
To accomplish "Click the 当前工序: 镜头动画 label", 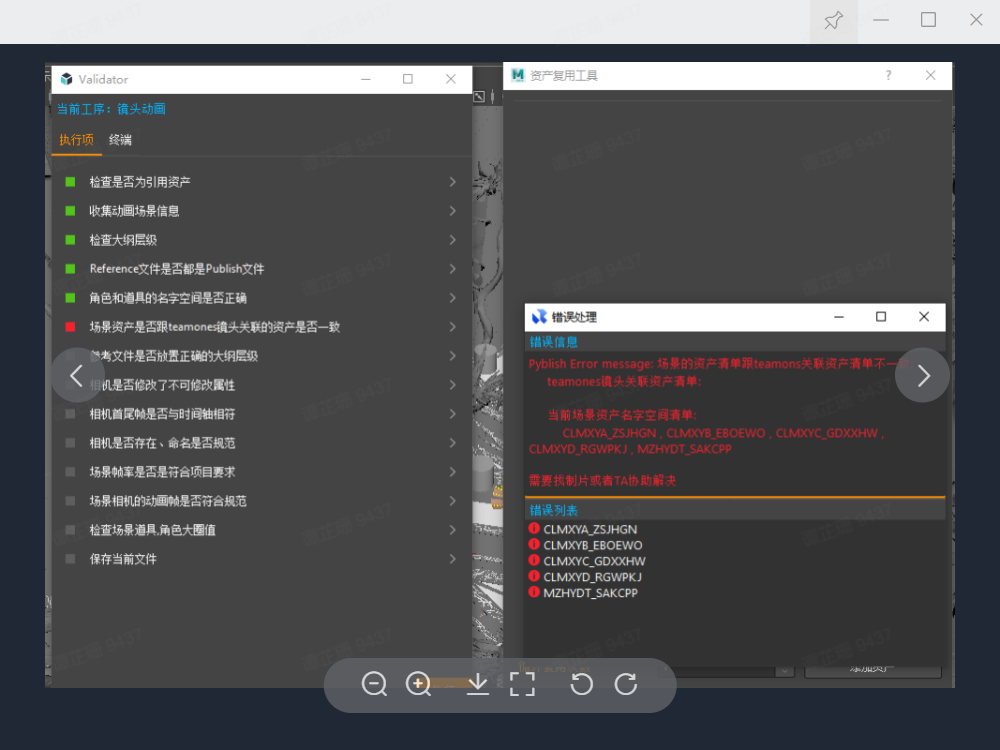I will tap(111, 109).
